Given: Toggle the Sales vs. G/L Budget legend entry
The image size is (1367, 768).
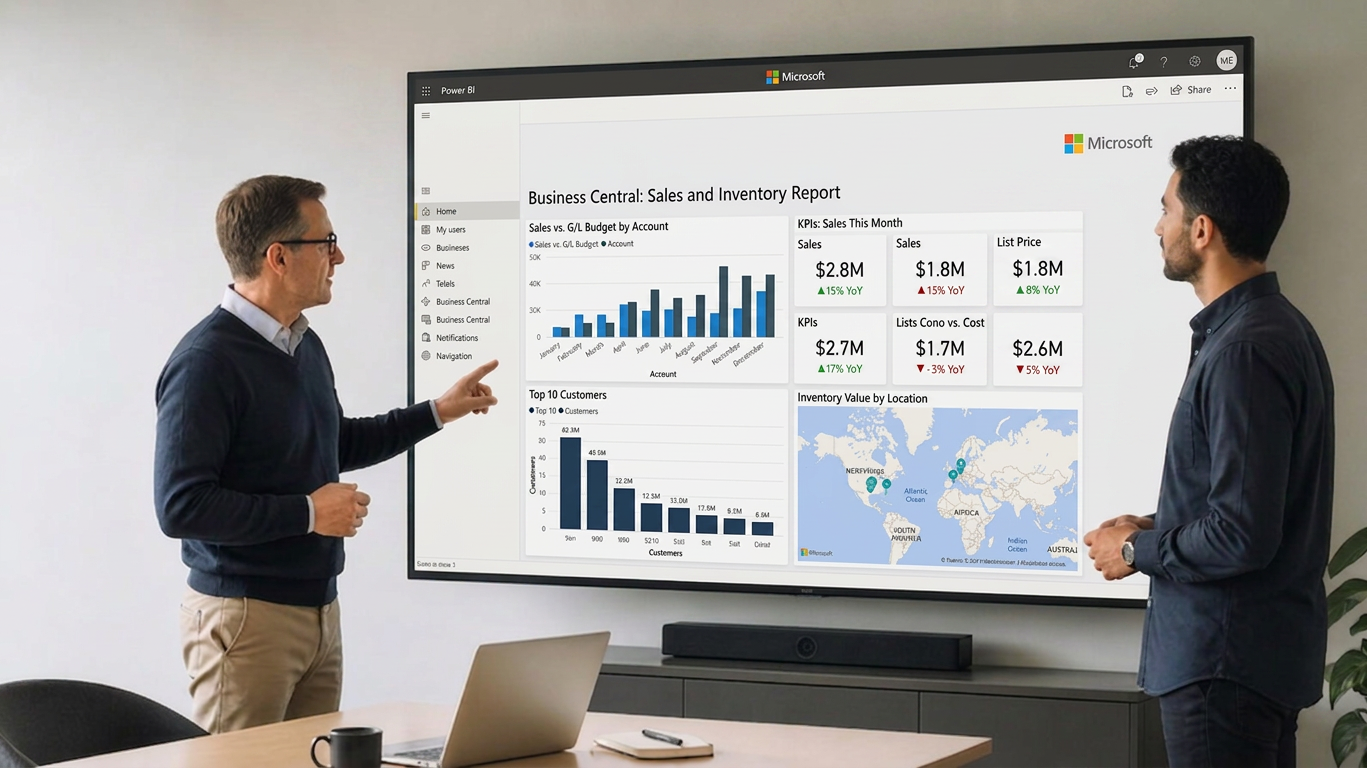Looking at the screenshot, I should 564,244.
